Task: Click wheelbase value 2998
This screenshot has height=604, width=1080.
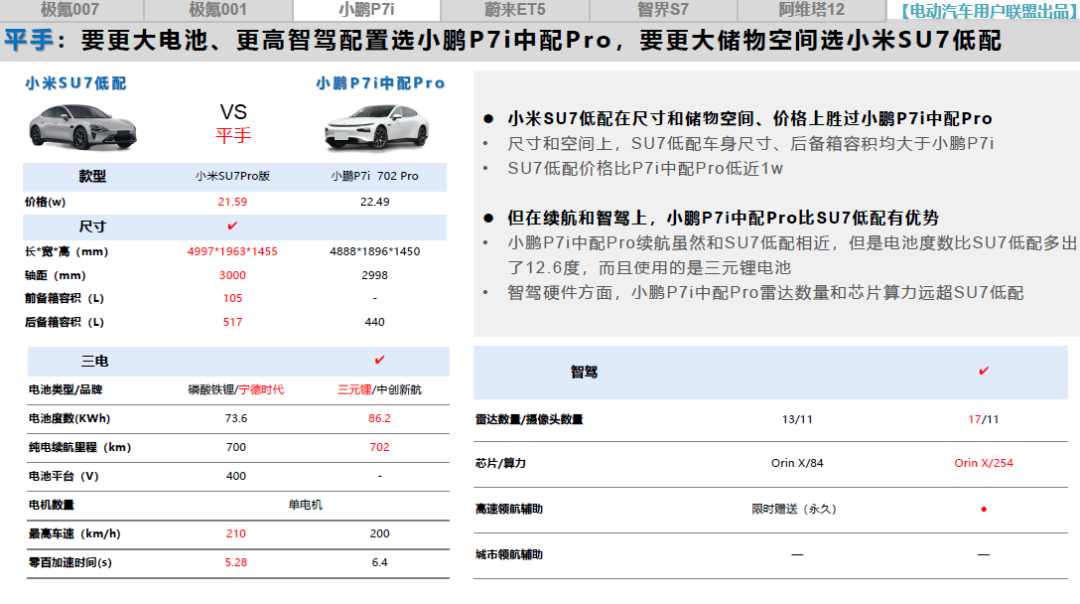Action: click(x=375, y=275)
